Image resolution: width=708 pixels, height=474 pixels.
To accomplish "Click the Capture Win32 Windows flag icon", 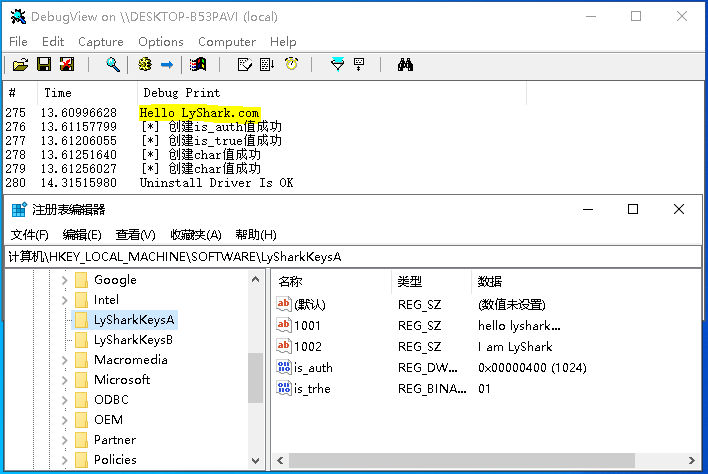I will [198, 65].
